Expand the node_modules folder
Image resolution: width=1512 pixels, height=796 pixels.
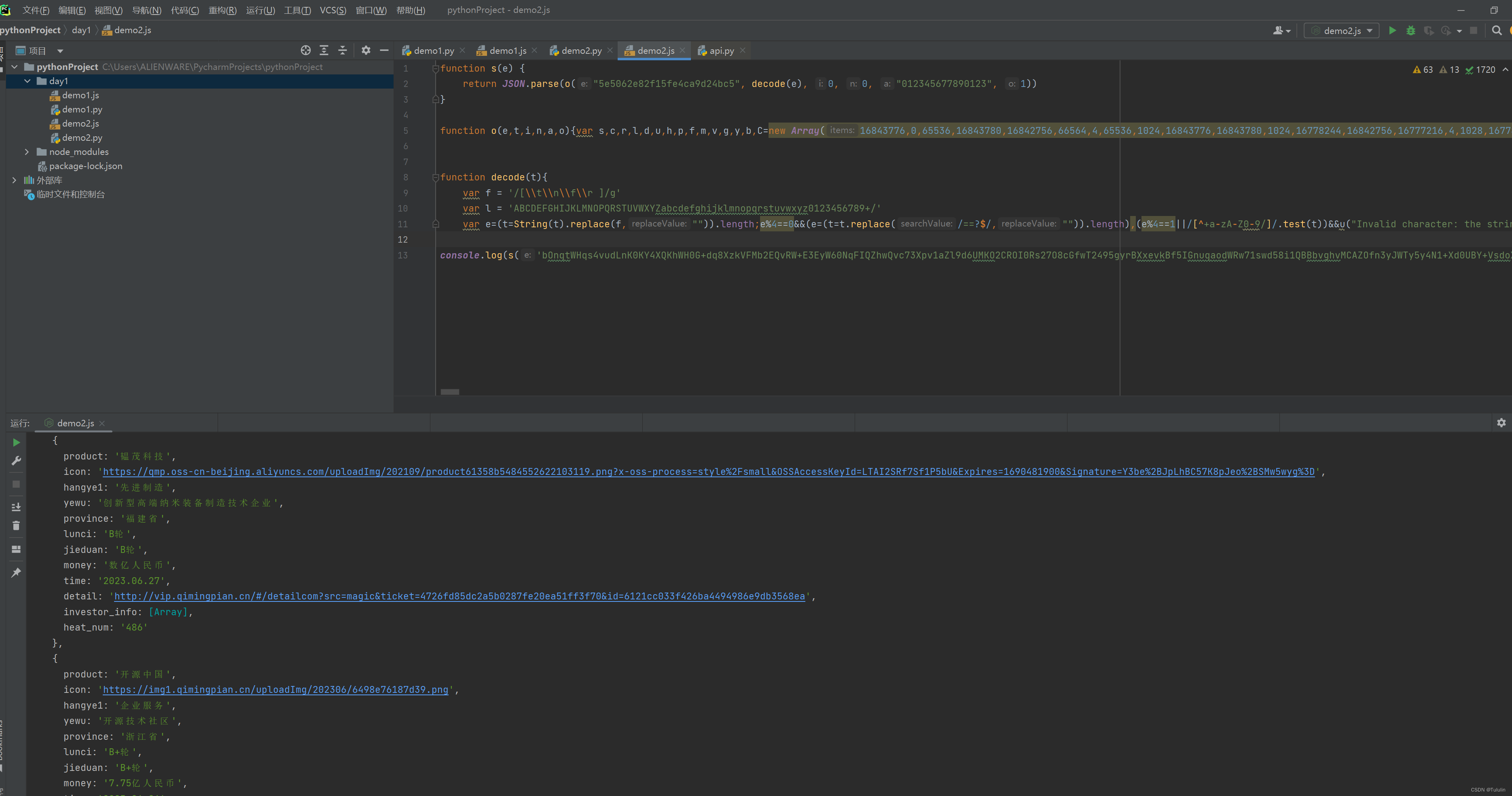(27, 151)
